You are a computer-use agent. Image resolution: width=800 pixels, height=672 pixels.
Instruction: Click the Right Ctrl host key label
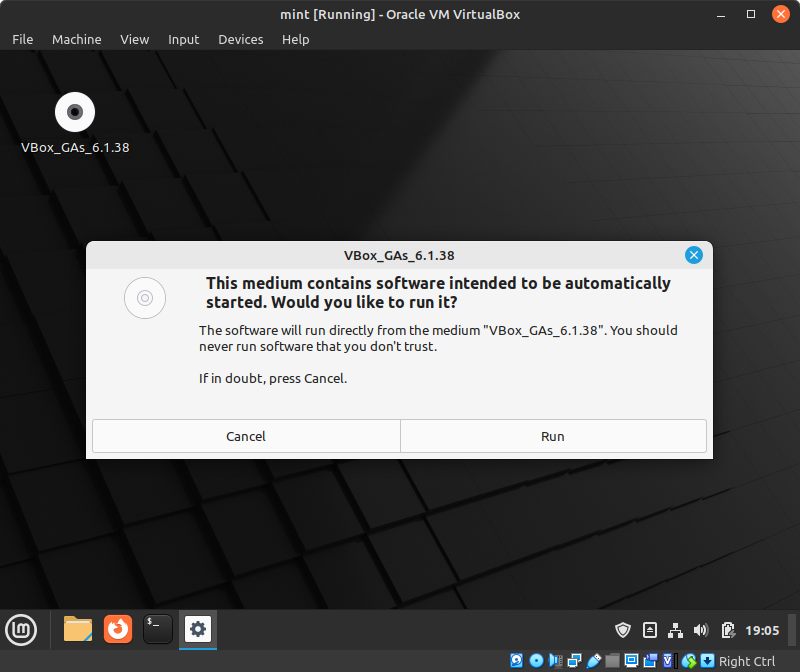coord(747,661)
